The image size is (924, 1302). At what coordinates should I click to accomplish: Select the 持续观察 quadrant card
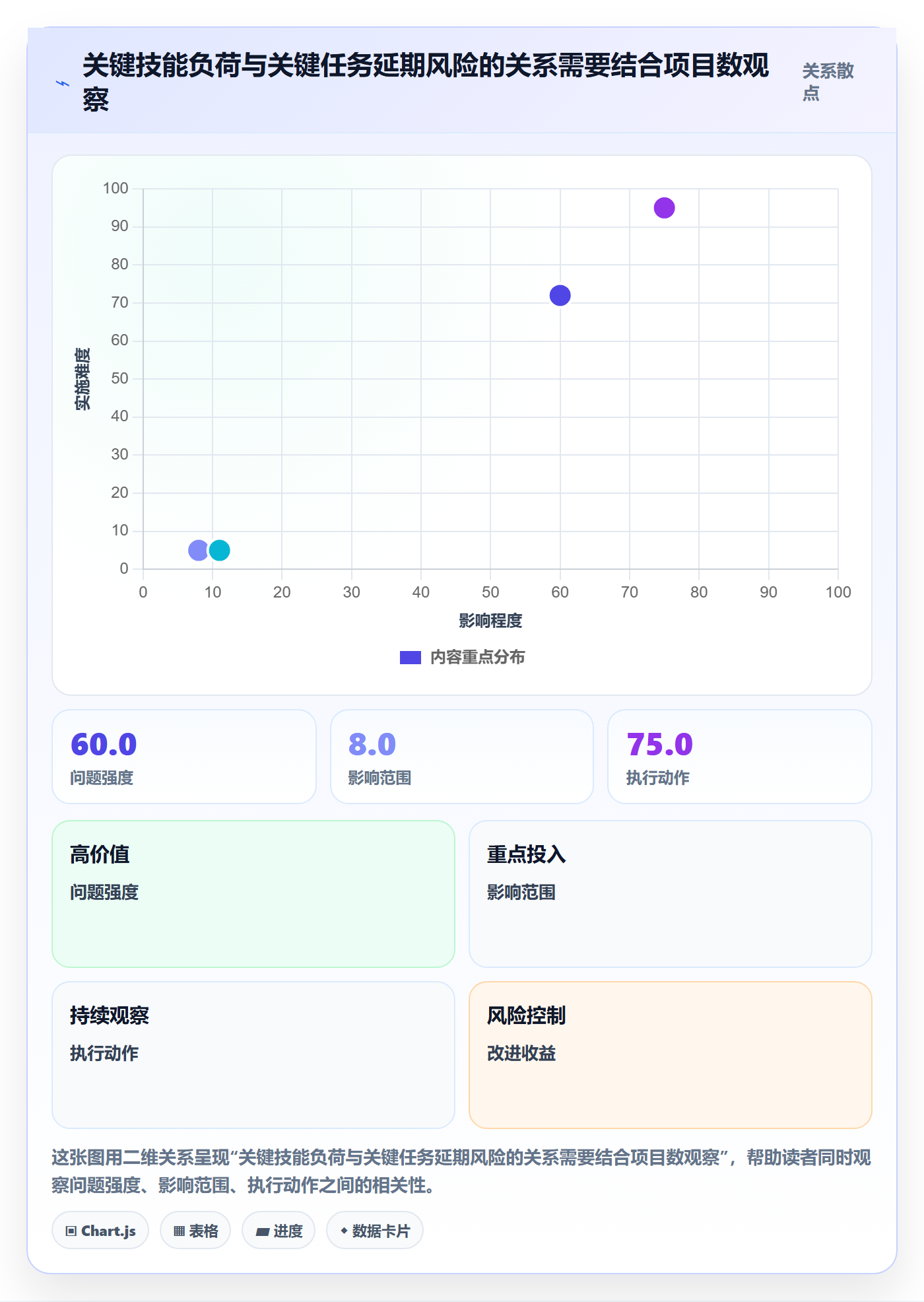(253, 1055)
